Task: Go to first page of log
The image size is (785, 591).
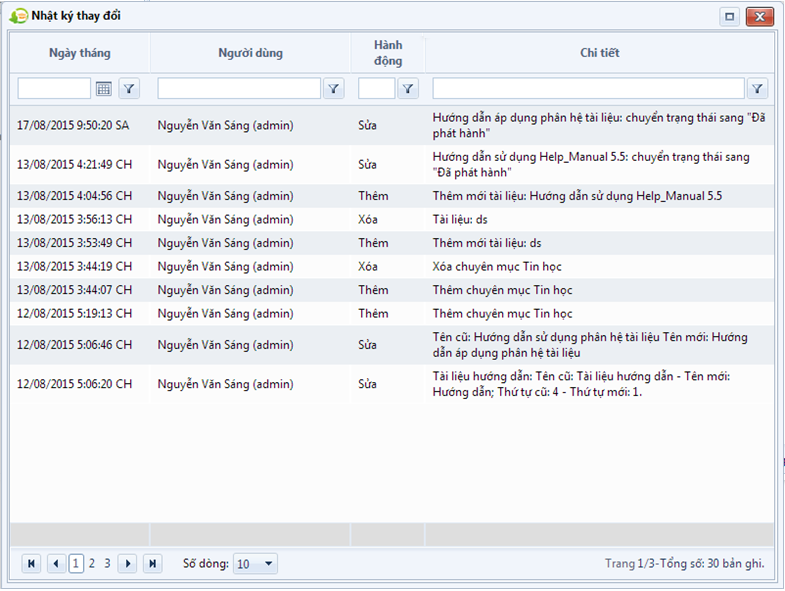Action: (x=32, y=564)
